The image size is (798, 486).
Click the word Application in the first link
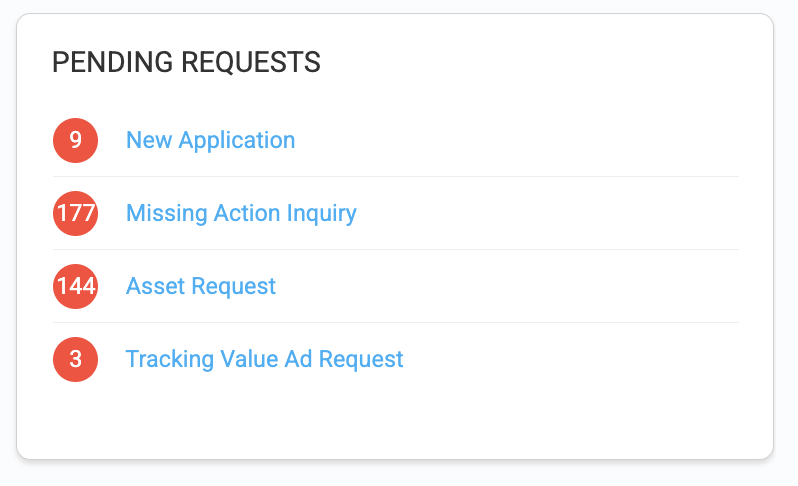click(237, 140)
